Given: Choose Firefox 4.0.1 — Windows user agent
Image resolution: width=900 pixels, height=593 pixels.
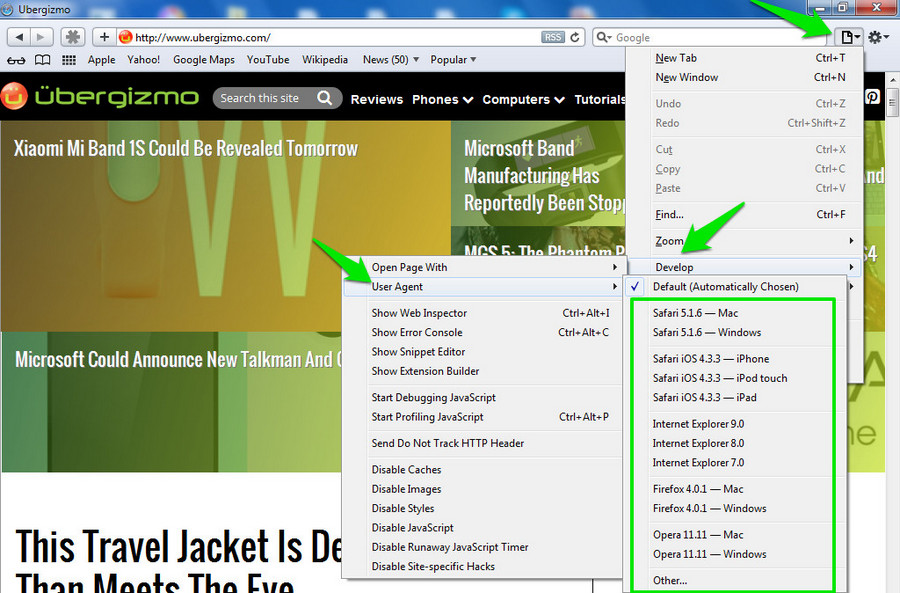Looking at the screenshot, I should click(735, 509).
